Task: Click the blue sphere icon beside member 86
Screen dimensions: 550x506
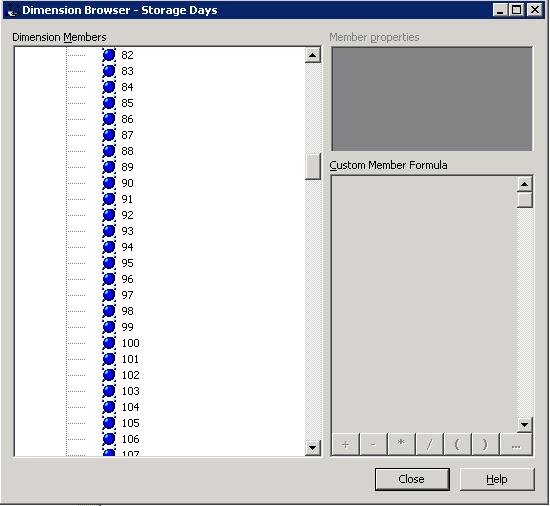Action: click(x=109, y=119)
